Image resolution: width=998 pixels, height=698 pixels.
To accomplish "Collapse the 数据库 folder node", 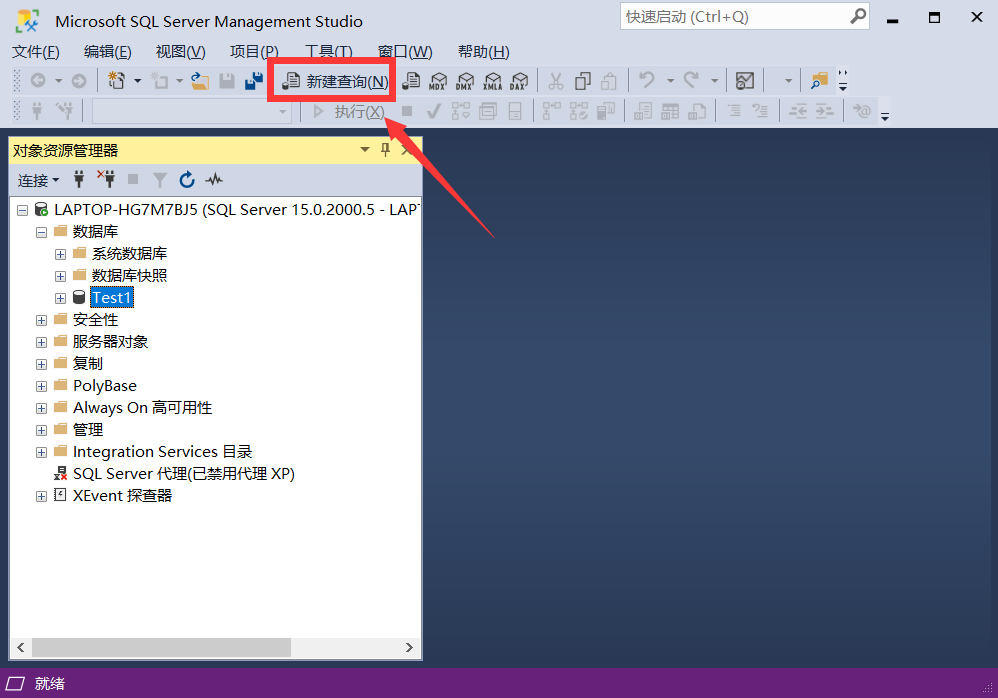I will coord(41,232).
